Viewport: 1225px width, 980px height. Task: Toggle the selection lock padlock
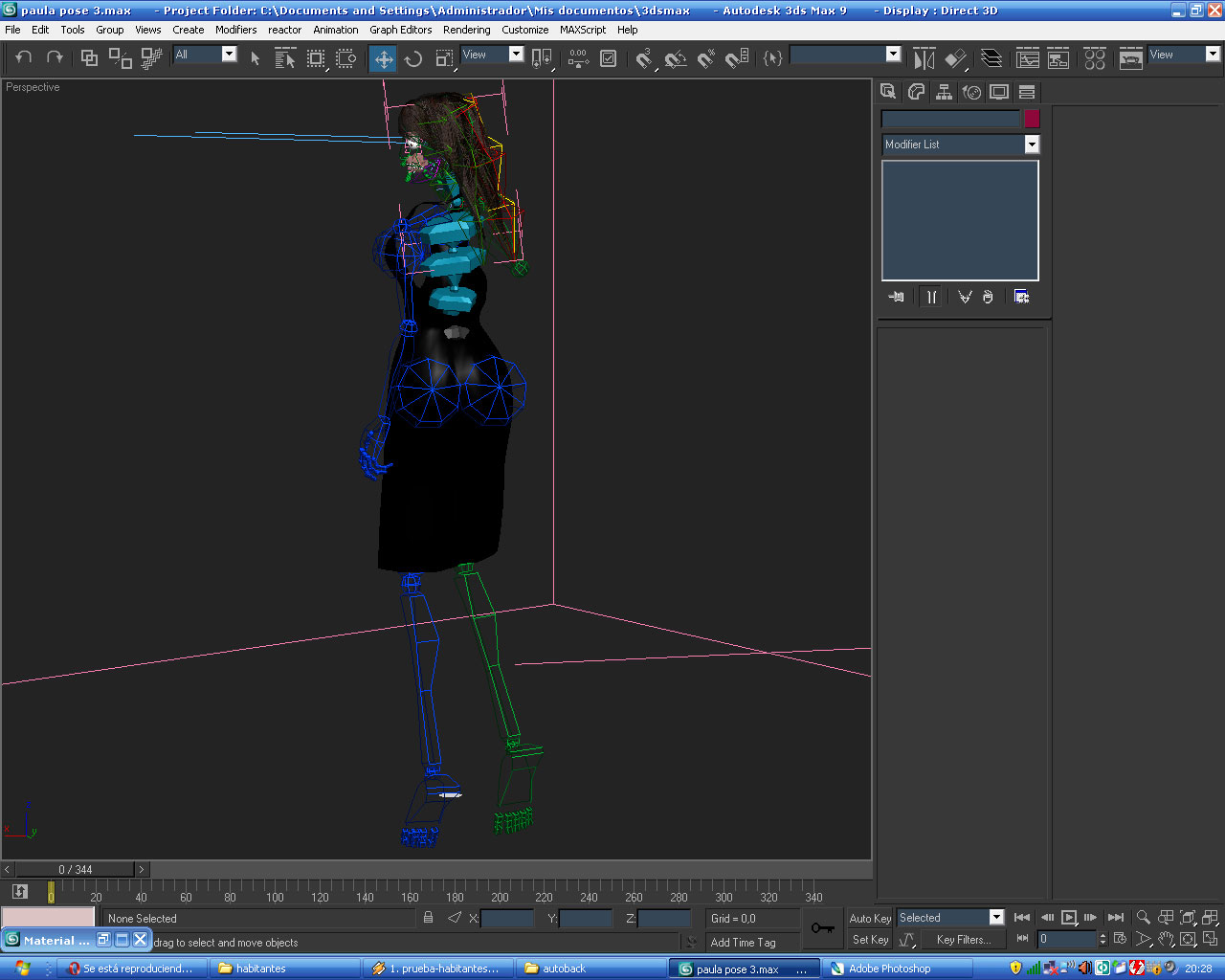(x=428, y=918)
